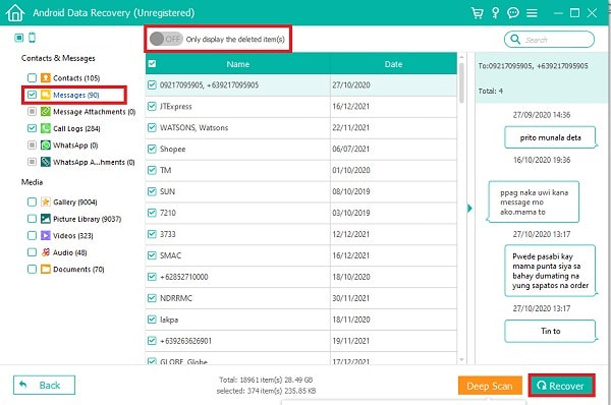Viewport: 611px width, 405px height.
Task: Check the Audio (48) checkbox
Action: point(32,252)
